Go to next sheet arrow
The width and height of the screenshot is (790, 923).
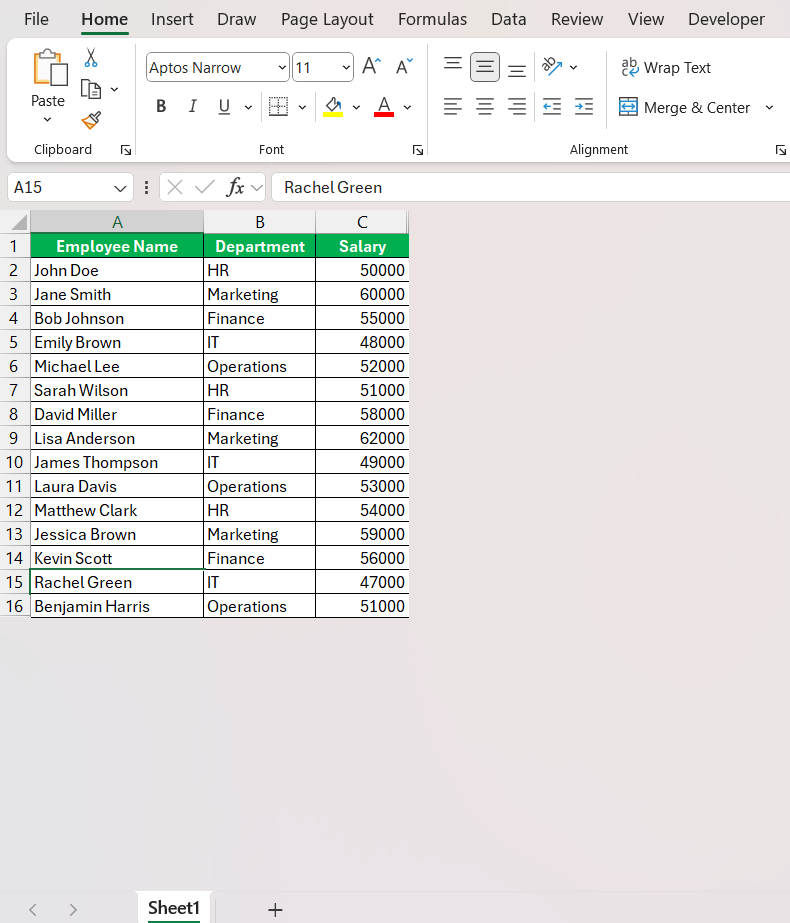click(73, 909)
